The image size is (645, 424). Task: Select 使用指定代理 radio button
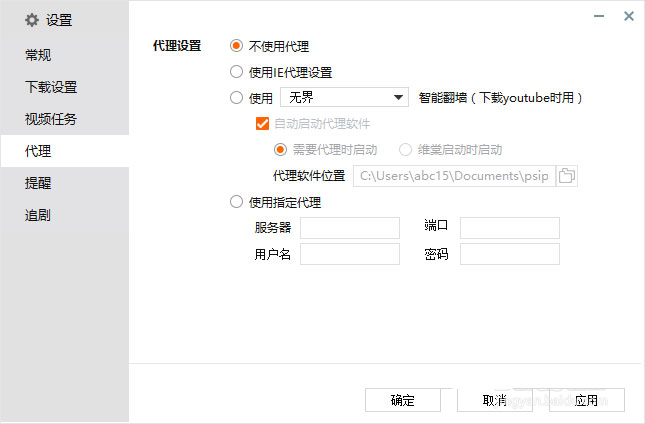click(x=237, y=202)
